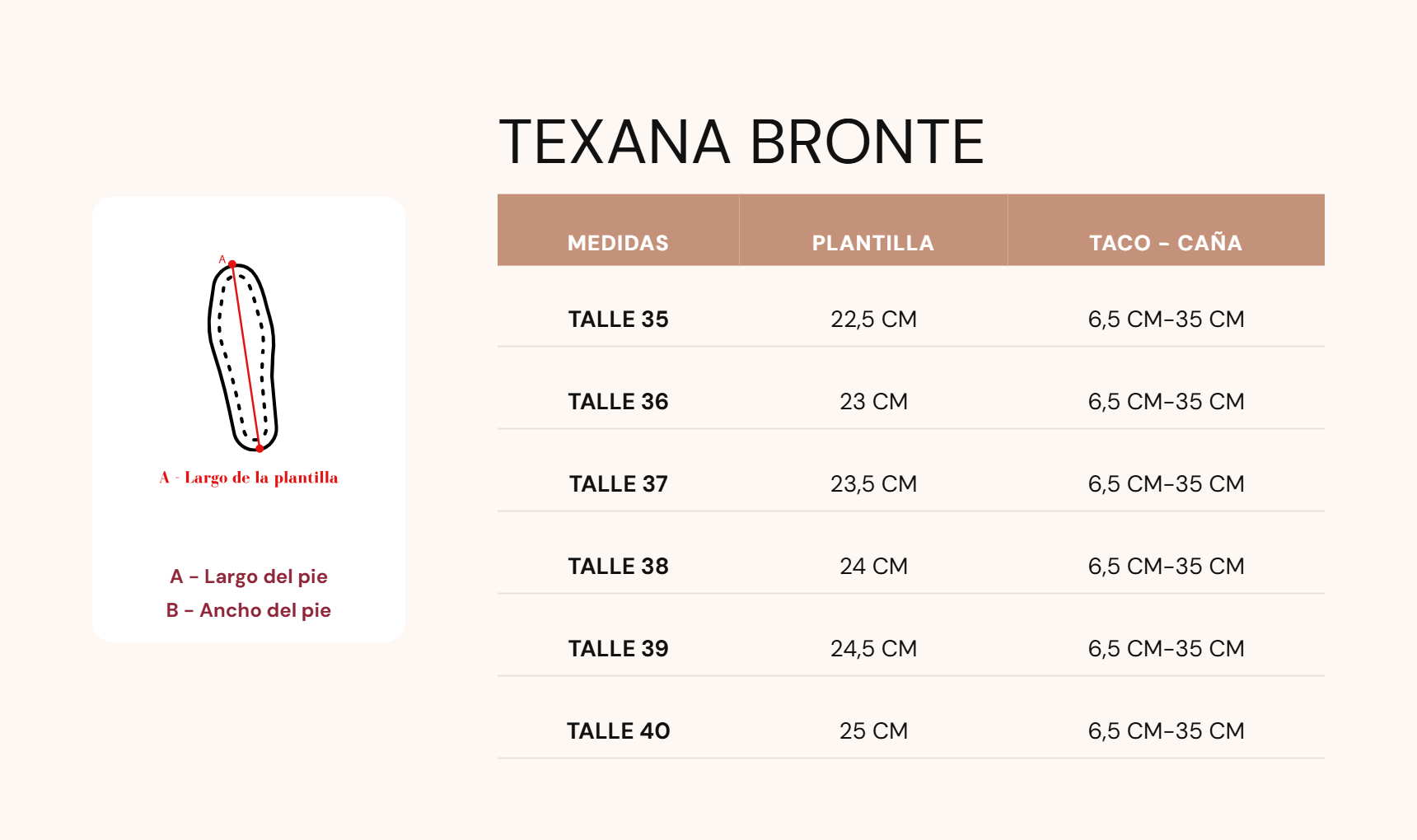
Task: Click the 'A - Largo del pie' text
Action: coord(249,576)
